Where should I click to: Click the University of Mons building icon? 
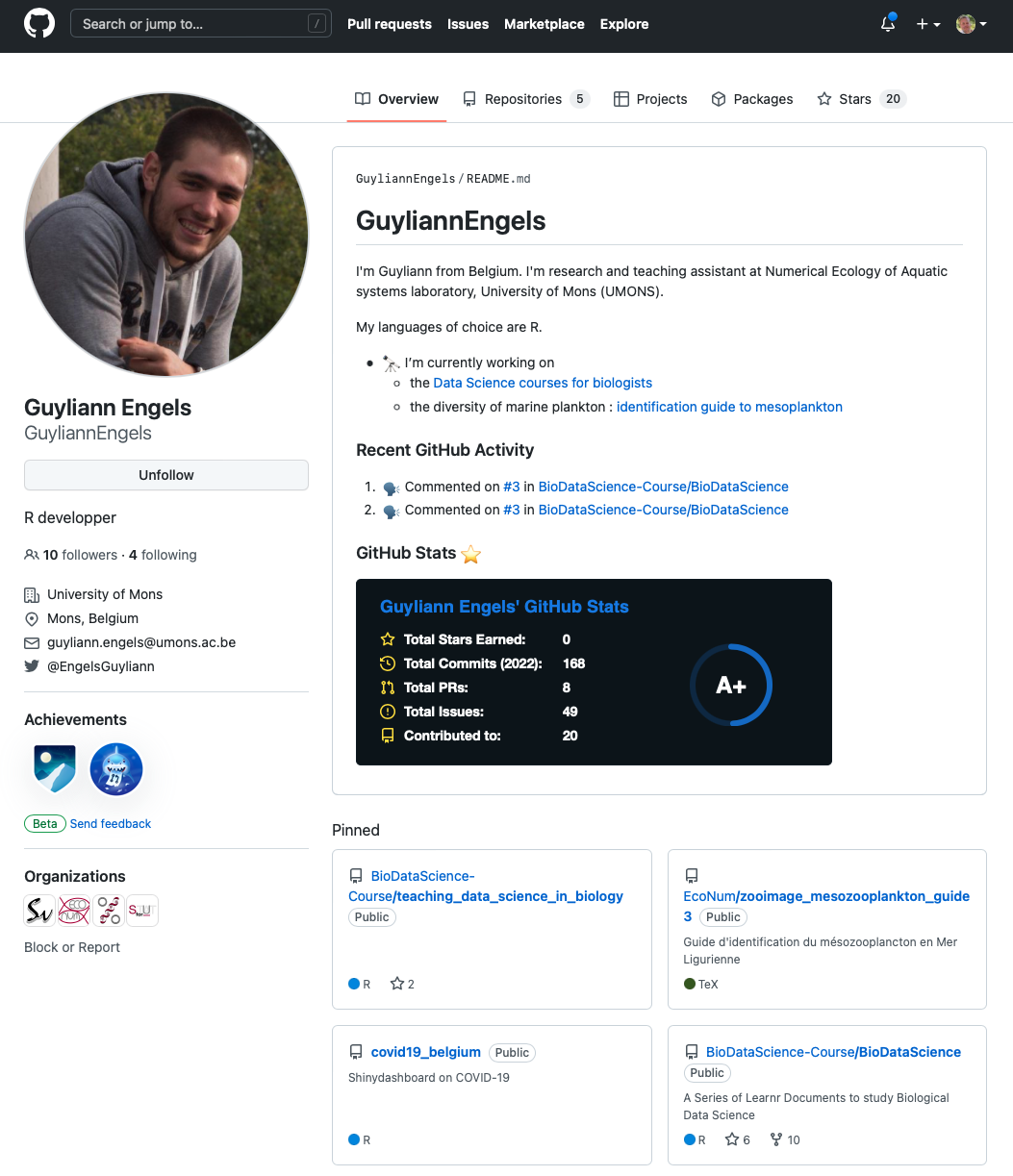point(32,594)
